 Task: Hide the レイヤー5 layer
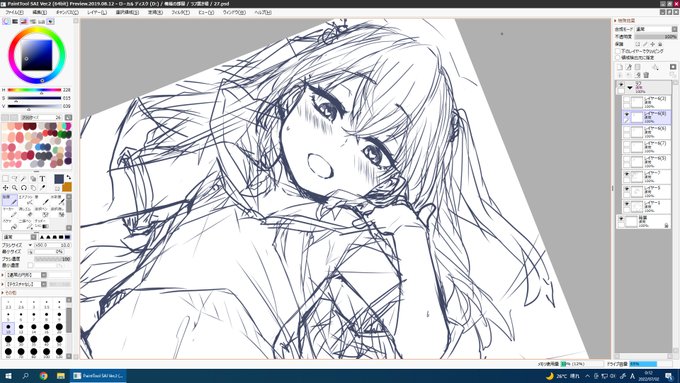(626, 189)
